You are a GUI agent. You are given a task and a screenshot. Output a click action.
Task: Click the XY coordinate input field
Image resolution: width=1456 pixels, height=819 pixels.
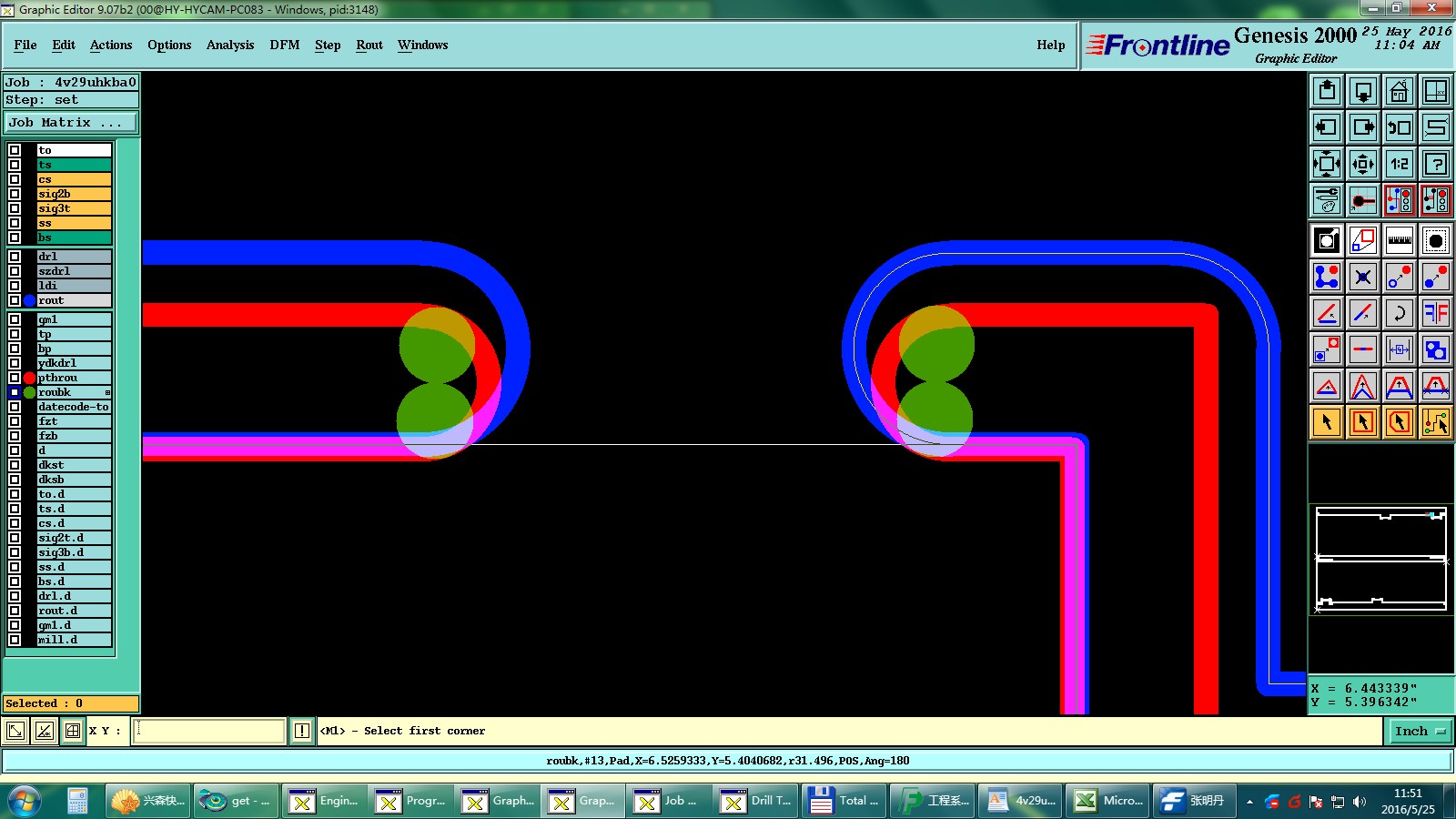tap(208, 731)
